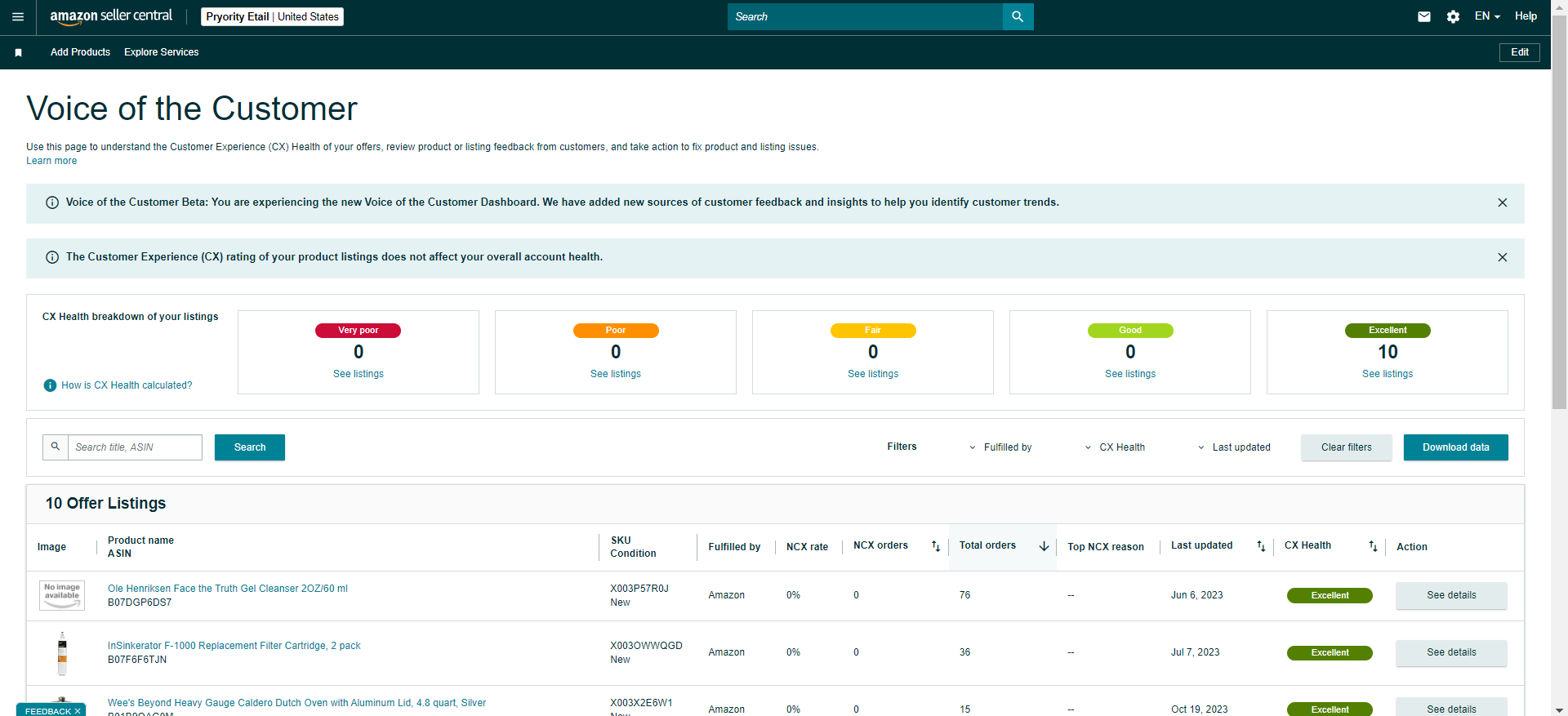This screenshot has height=716, width=1568.
Task: Click the Fulfilled by column header
Action: click(734, 547)
